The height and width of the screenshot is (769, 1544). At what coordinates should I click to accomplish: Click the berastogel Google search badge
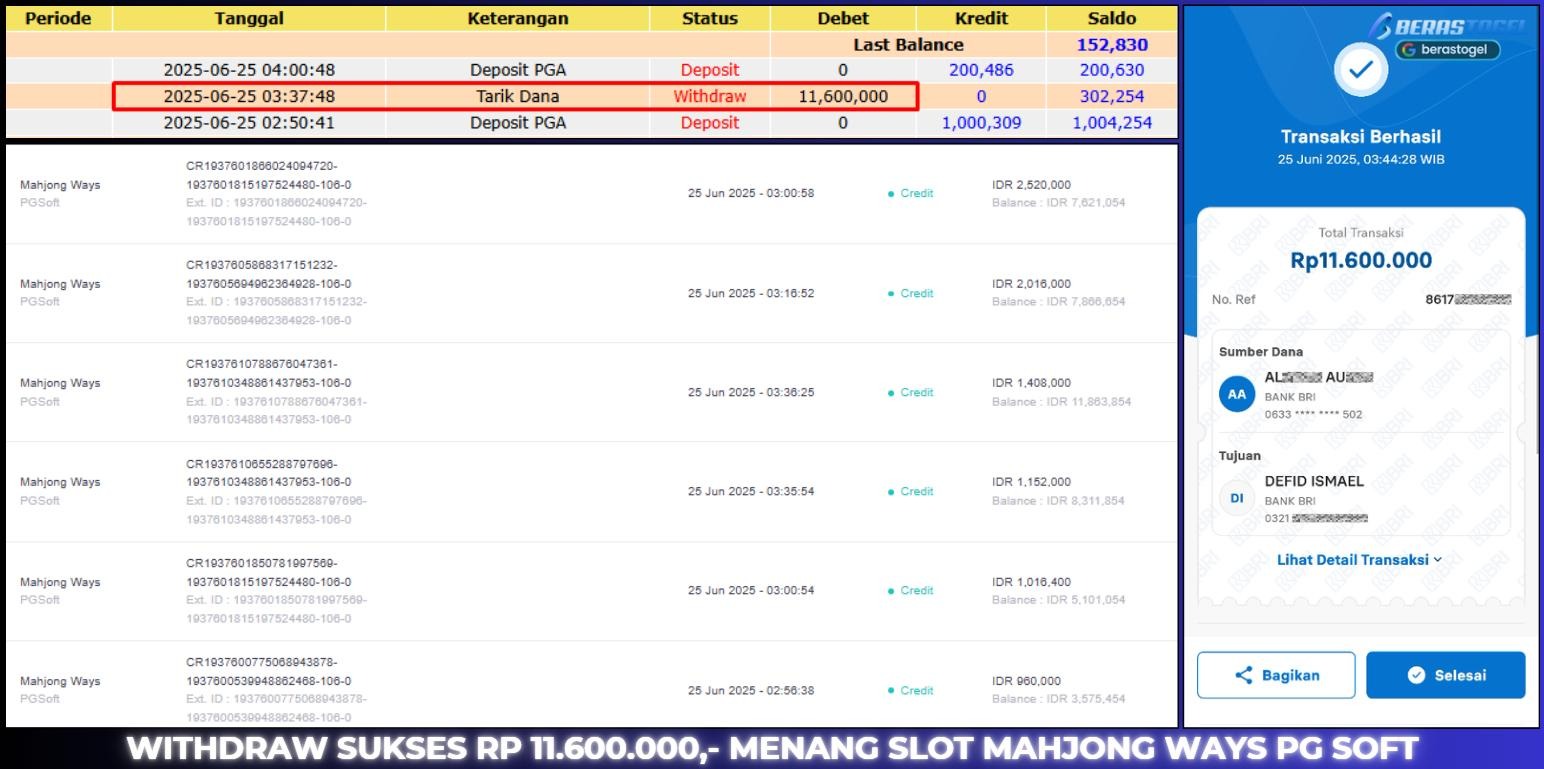tap(1446, 49)
